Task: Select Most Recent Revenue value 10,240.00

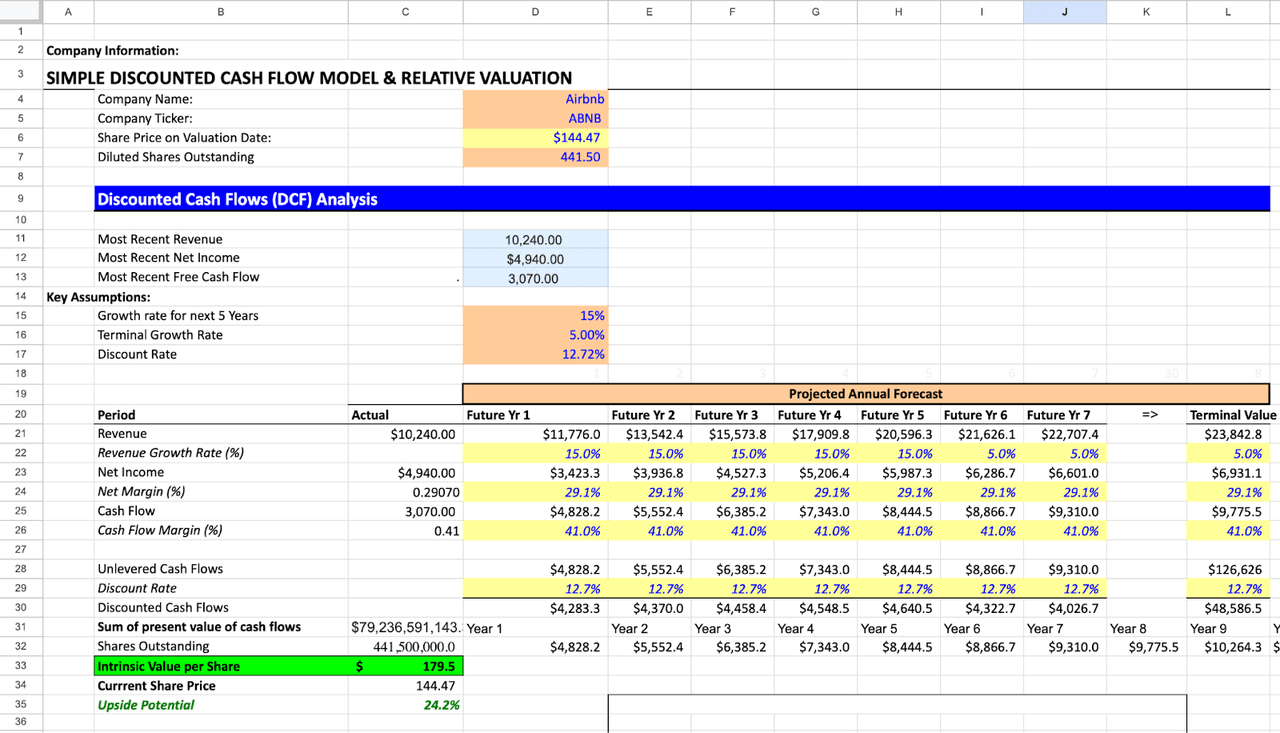Action: tap(535, 240)
